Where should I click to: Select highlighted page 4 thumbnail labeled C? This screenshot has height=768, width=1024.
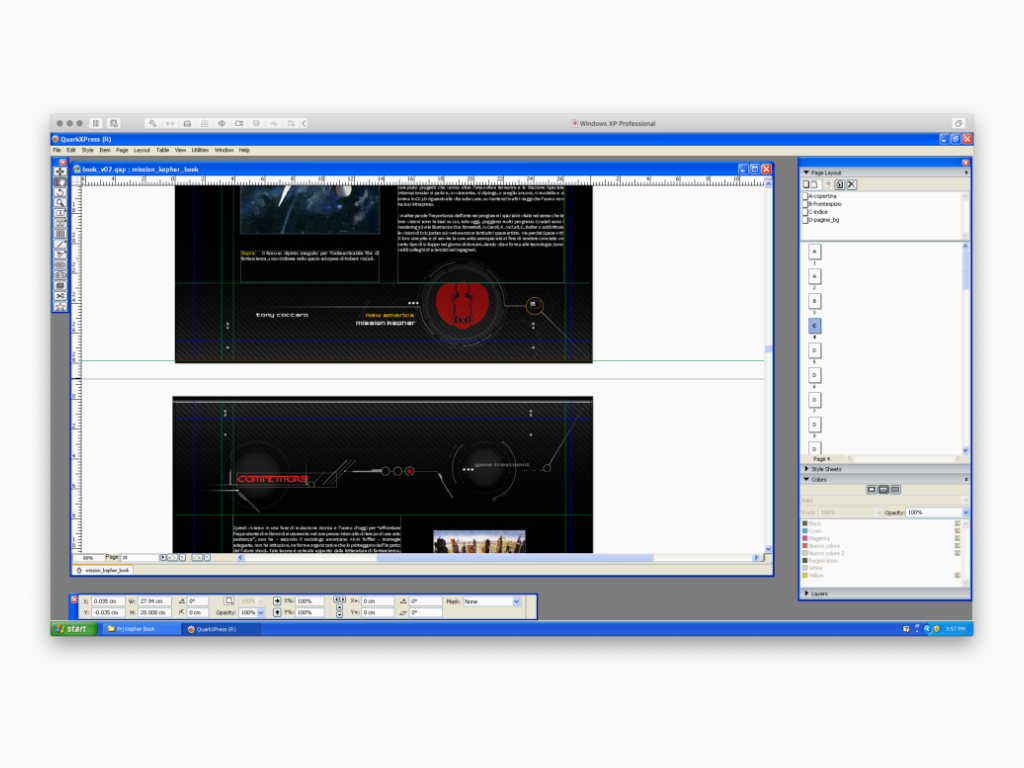814,326
